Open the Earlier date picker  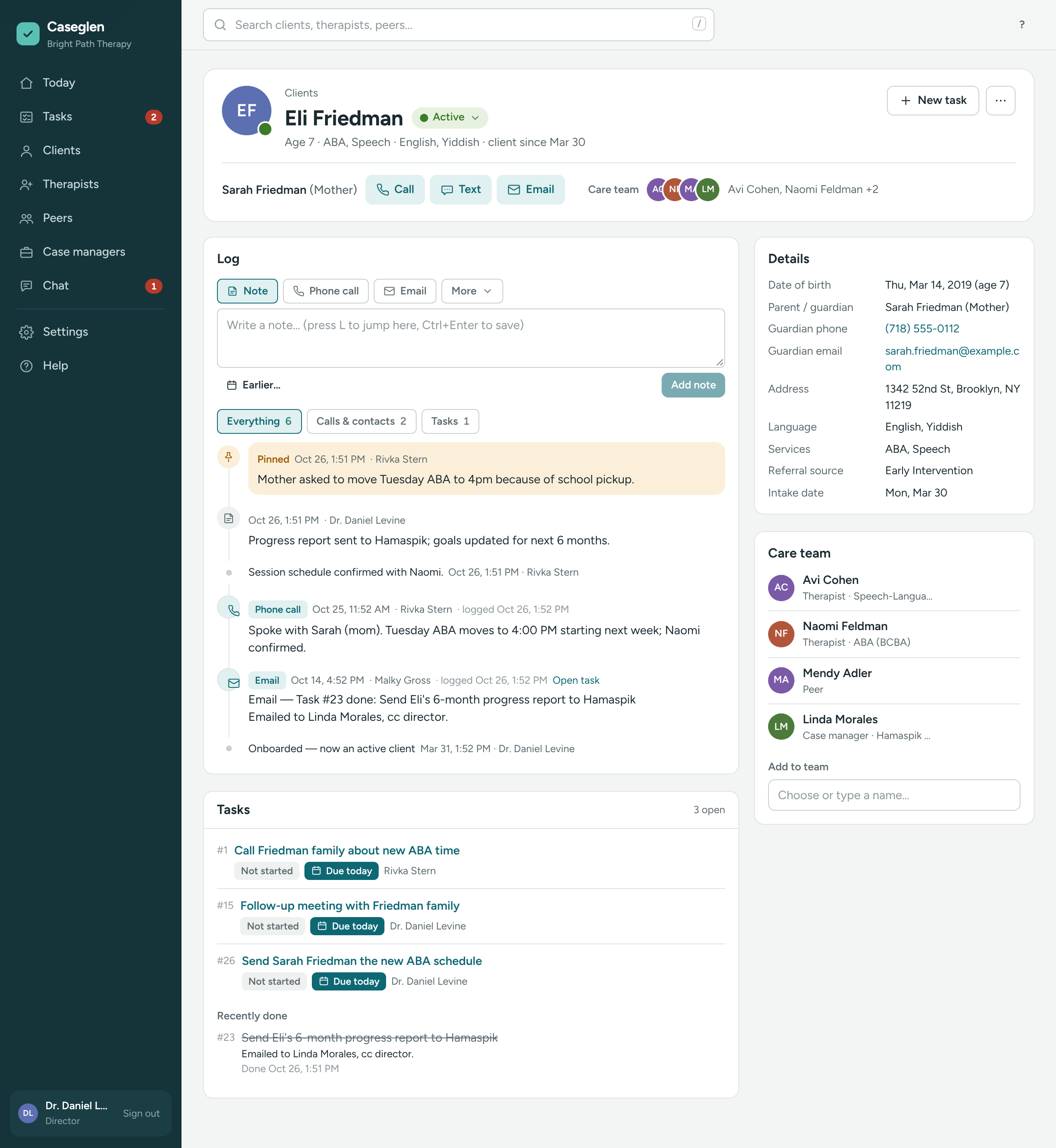254,385
